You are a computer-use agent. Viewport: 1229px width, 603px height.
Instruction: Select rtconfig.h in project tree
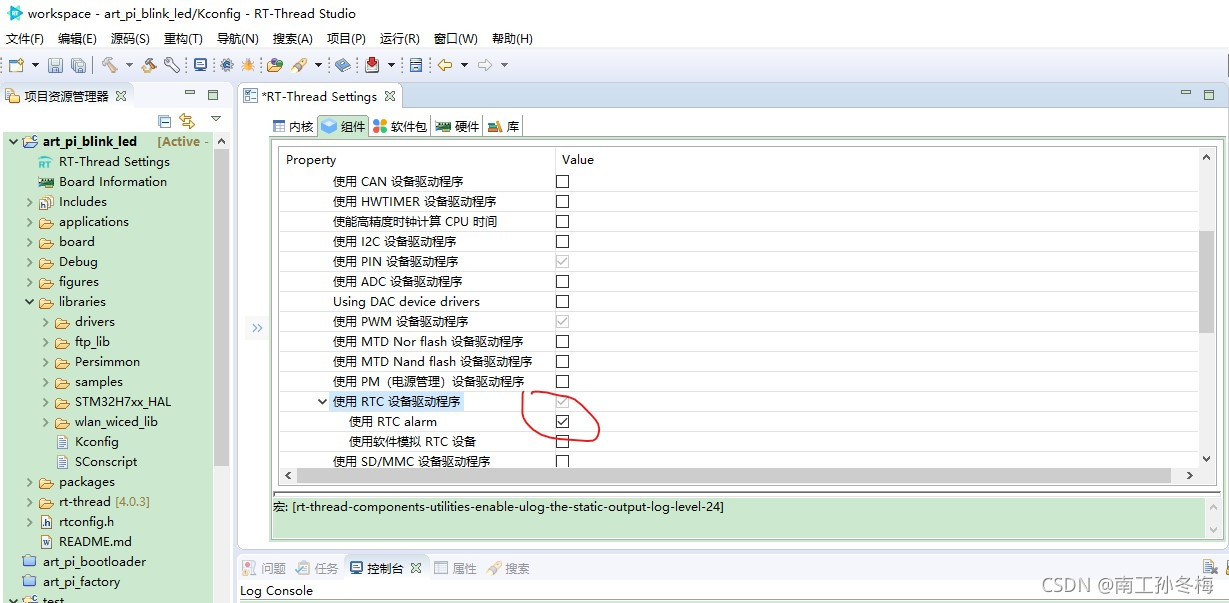[86, 522]
